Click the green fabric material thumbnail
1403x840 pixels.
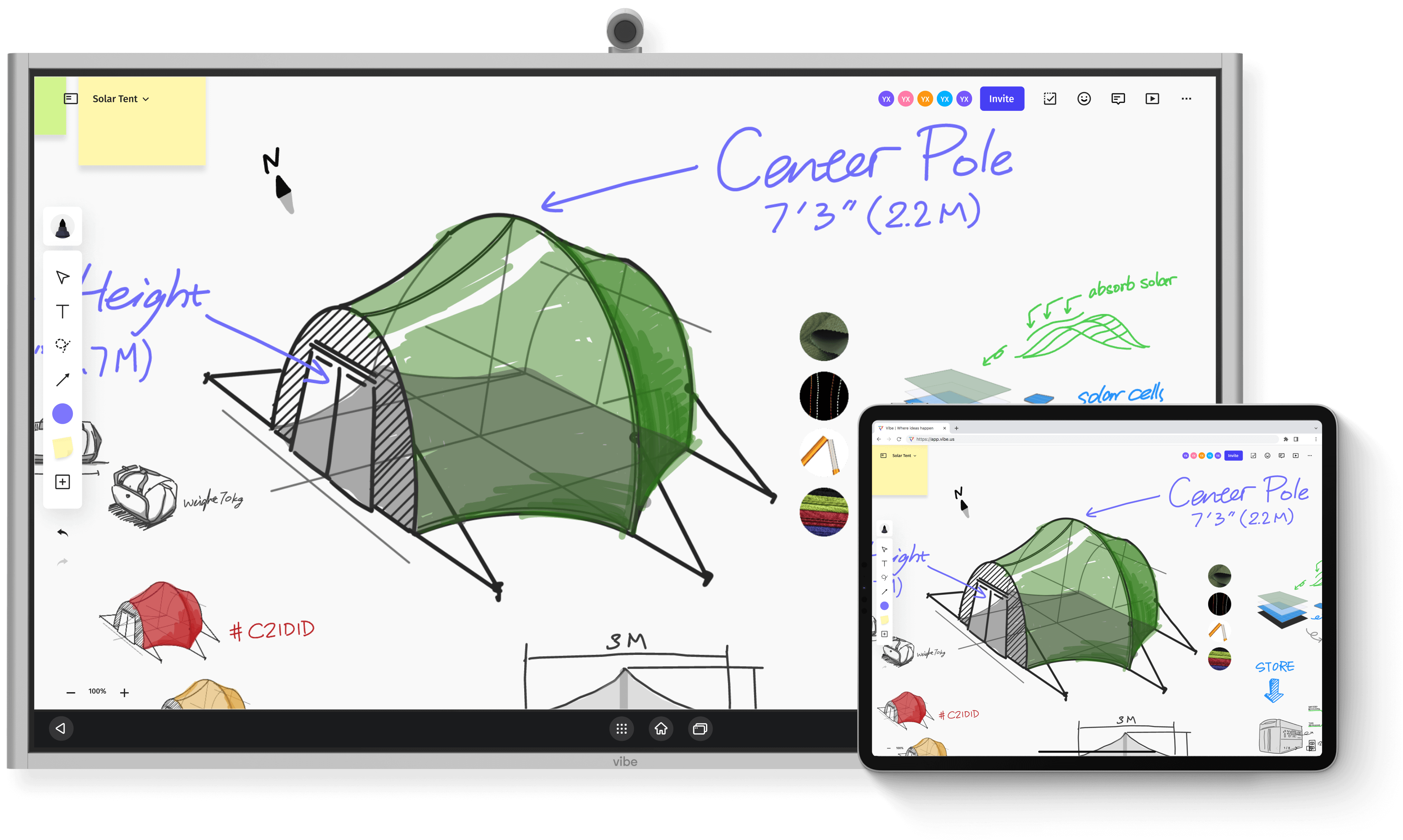click(x=824, y=337)
